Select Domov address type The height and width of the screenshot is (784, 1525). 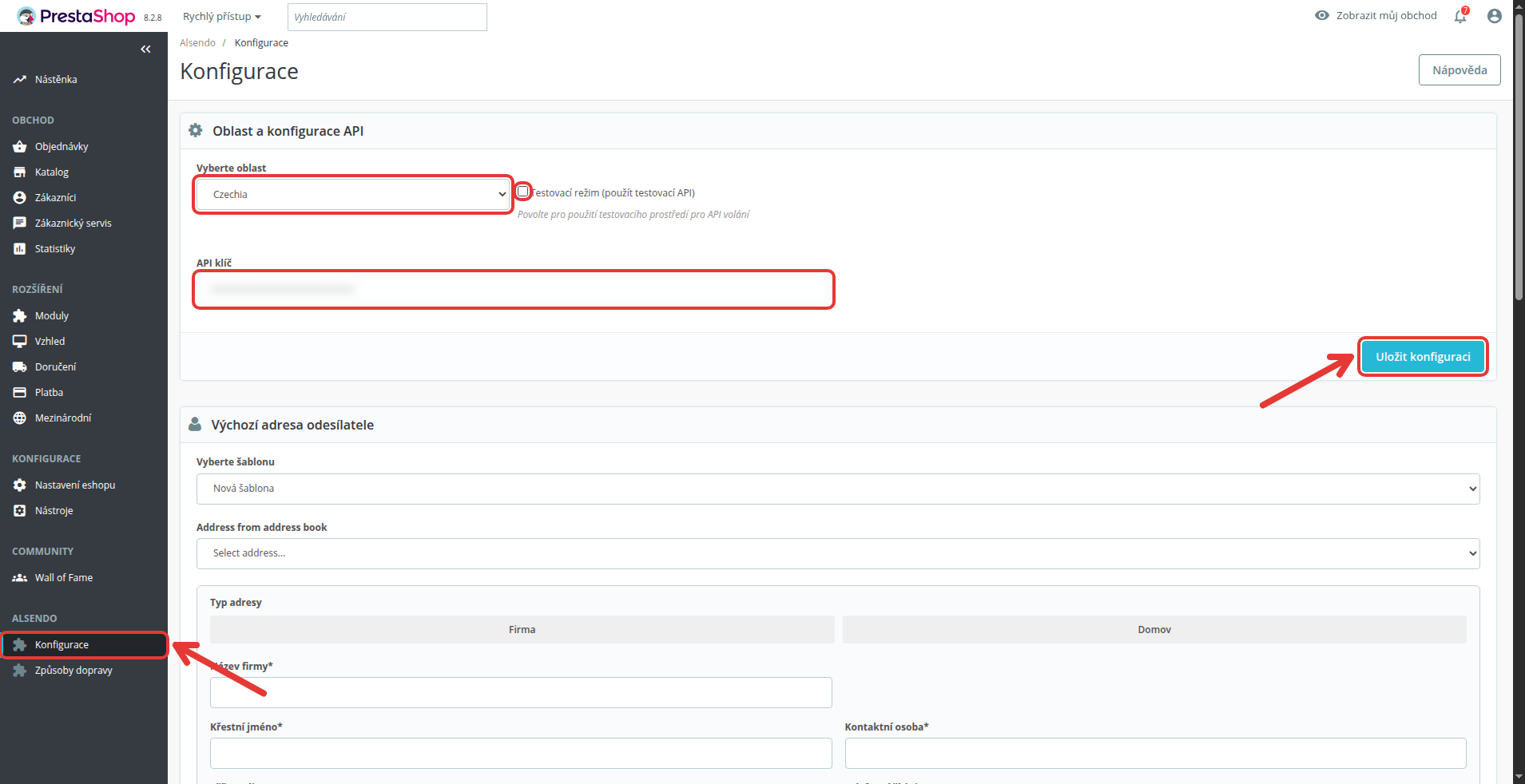tap(1154, 630)
